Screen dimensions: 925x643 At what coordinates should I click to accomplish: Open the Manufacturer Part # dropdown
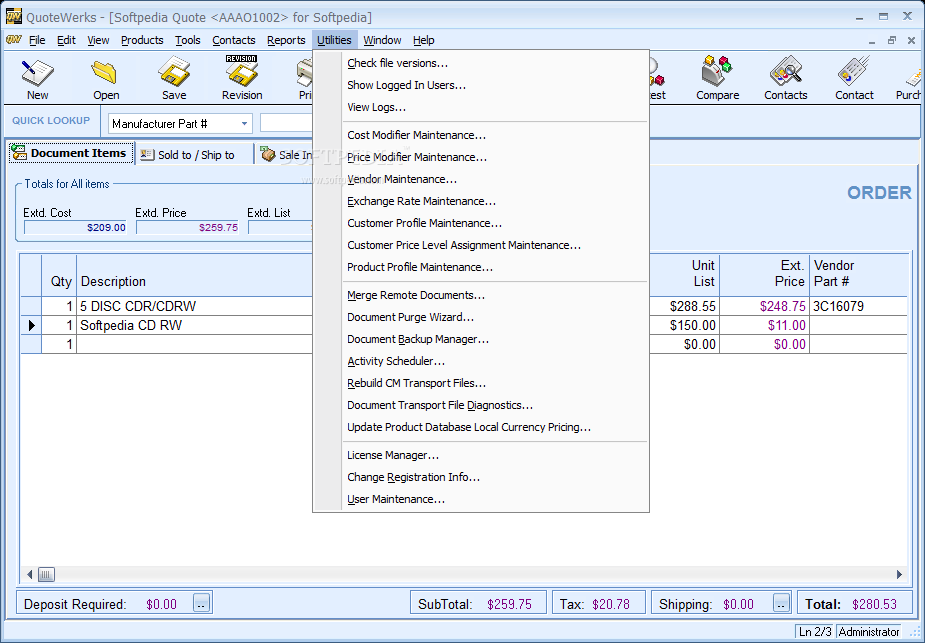point(244,124)
